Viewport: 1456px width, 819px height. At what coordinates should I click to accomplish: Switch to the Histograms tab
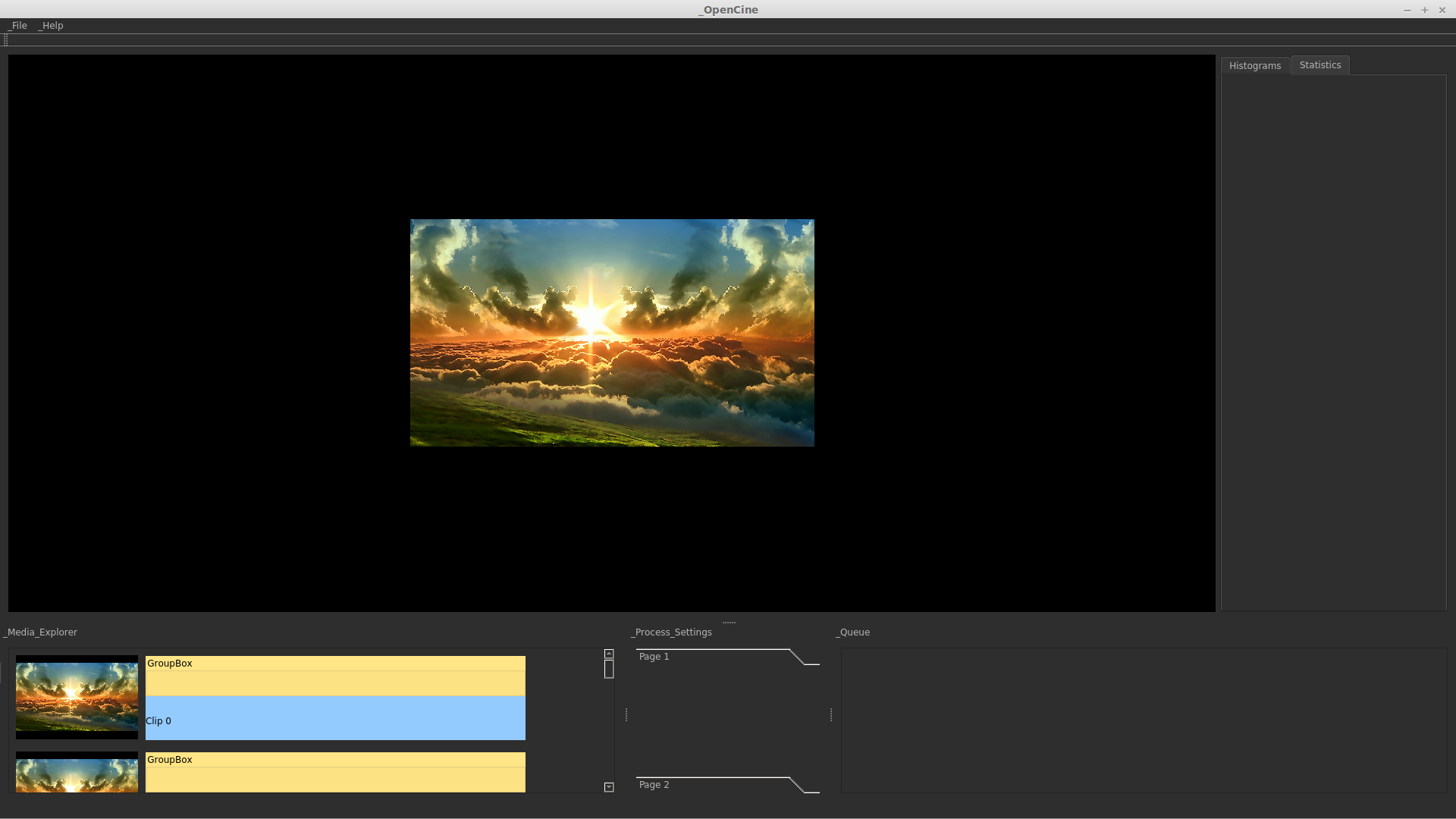[x=1254, y=66]
